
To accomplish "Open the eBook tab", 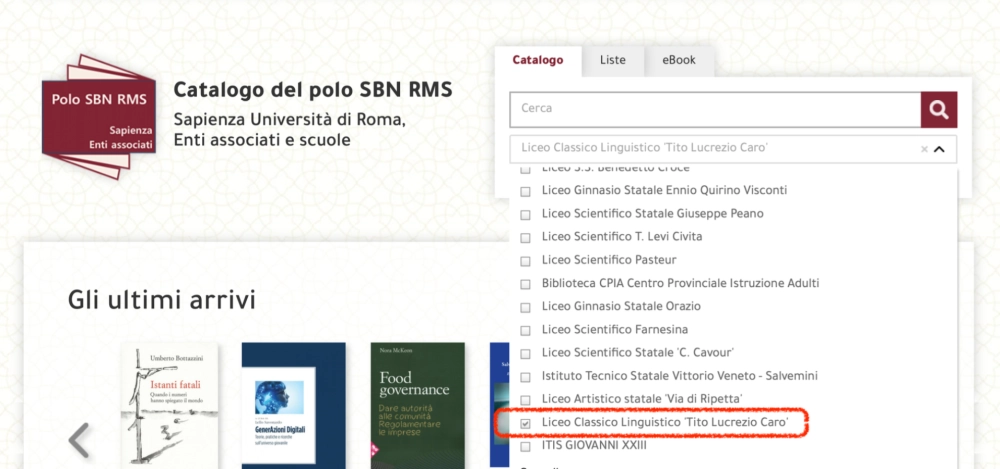I will (679, 61).
